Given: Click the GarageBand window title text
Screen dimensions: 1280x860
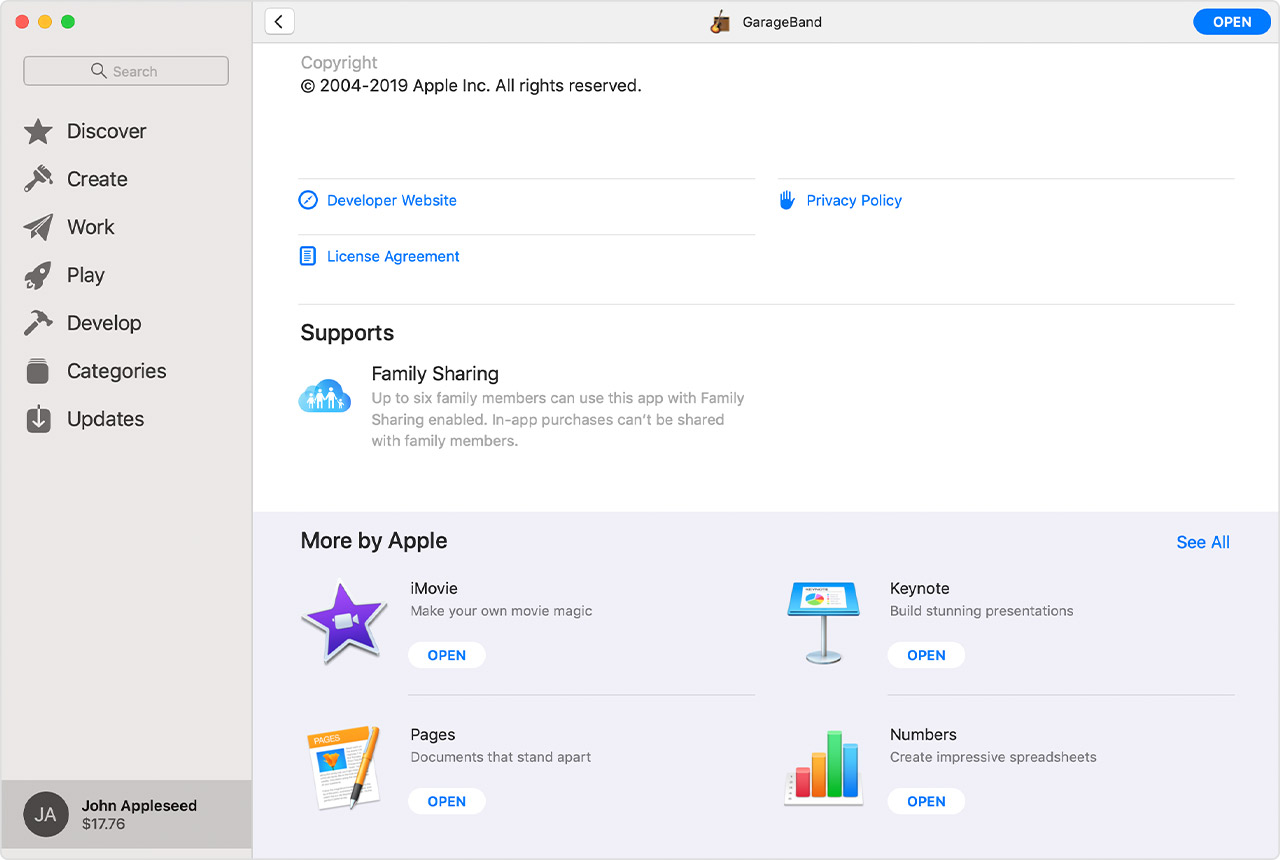Looking at the screenshot, I should 782,22.
